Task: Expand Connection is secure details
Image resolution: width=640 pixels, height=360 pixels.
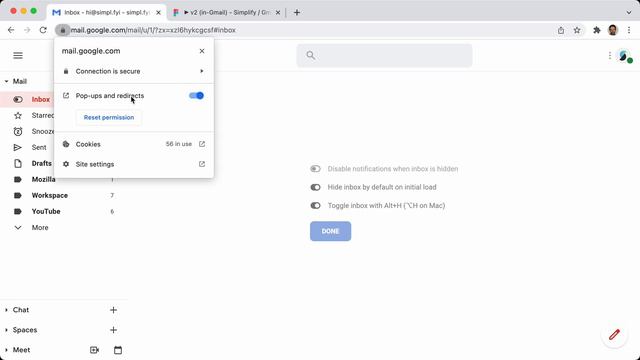Action: (133, 71)
